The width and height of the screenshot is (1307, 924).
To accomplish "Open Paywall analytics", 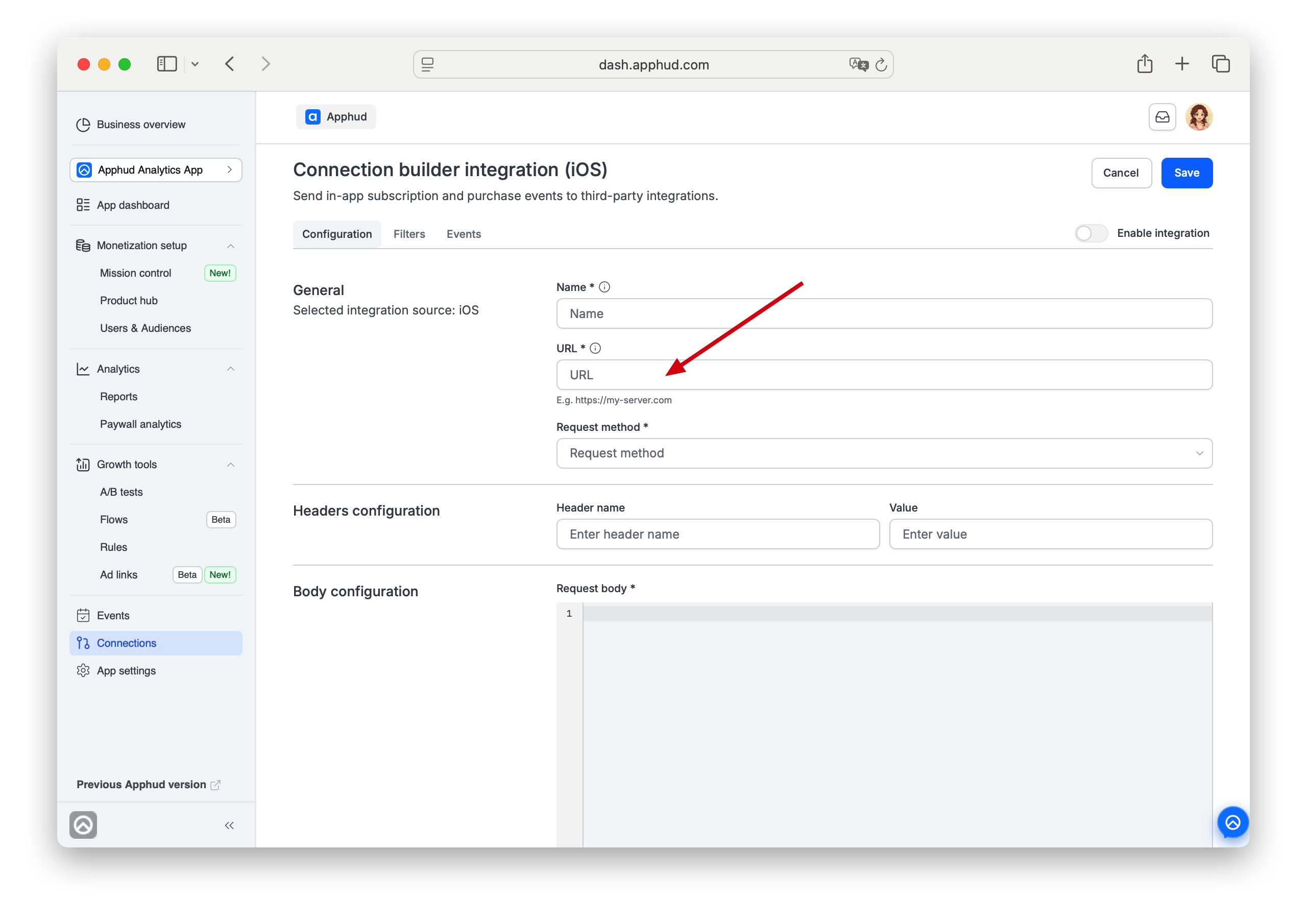I will click(140, 424).
